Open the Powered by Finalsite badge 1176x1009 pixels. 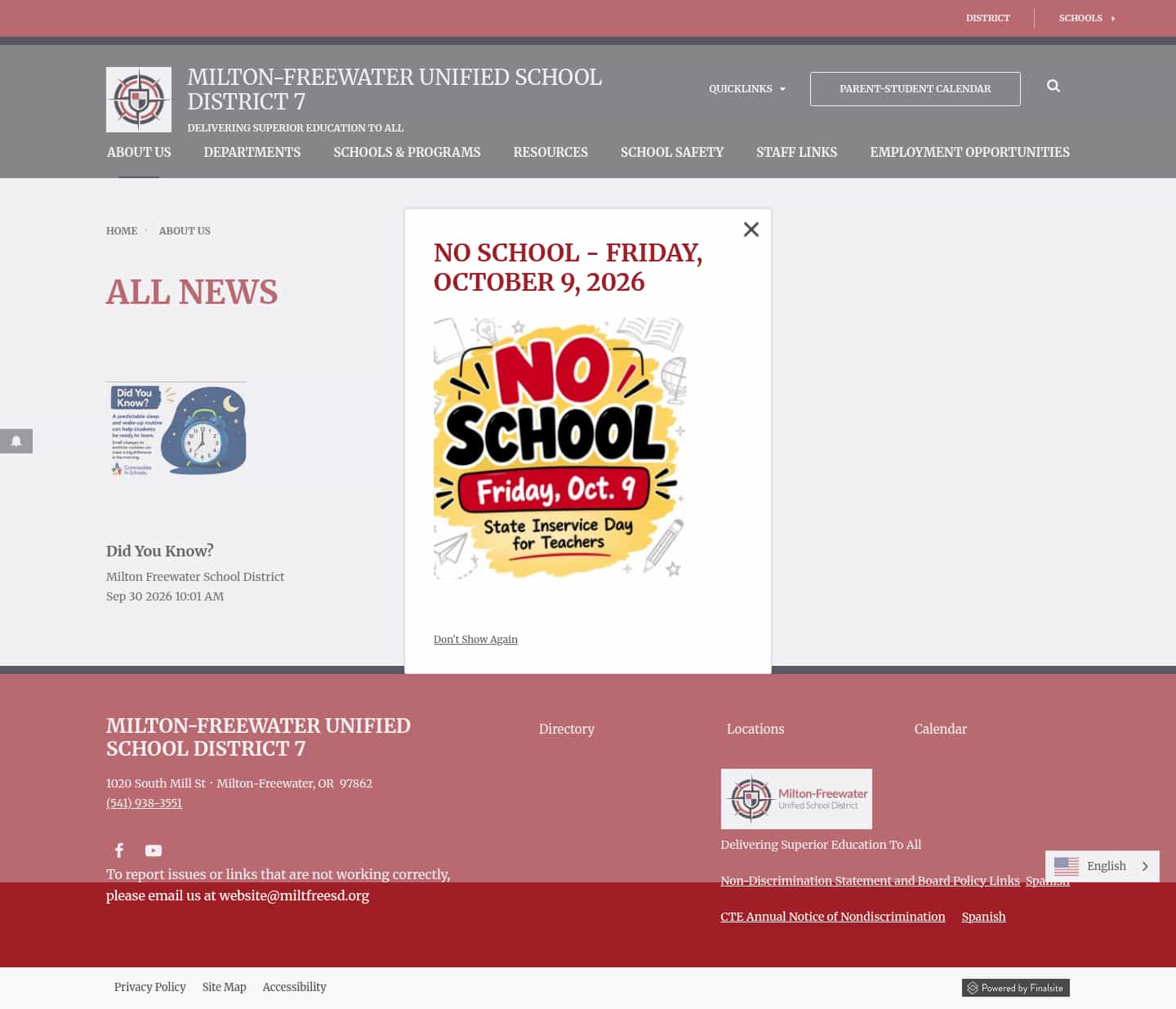click(x=1016, y=988)
